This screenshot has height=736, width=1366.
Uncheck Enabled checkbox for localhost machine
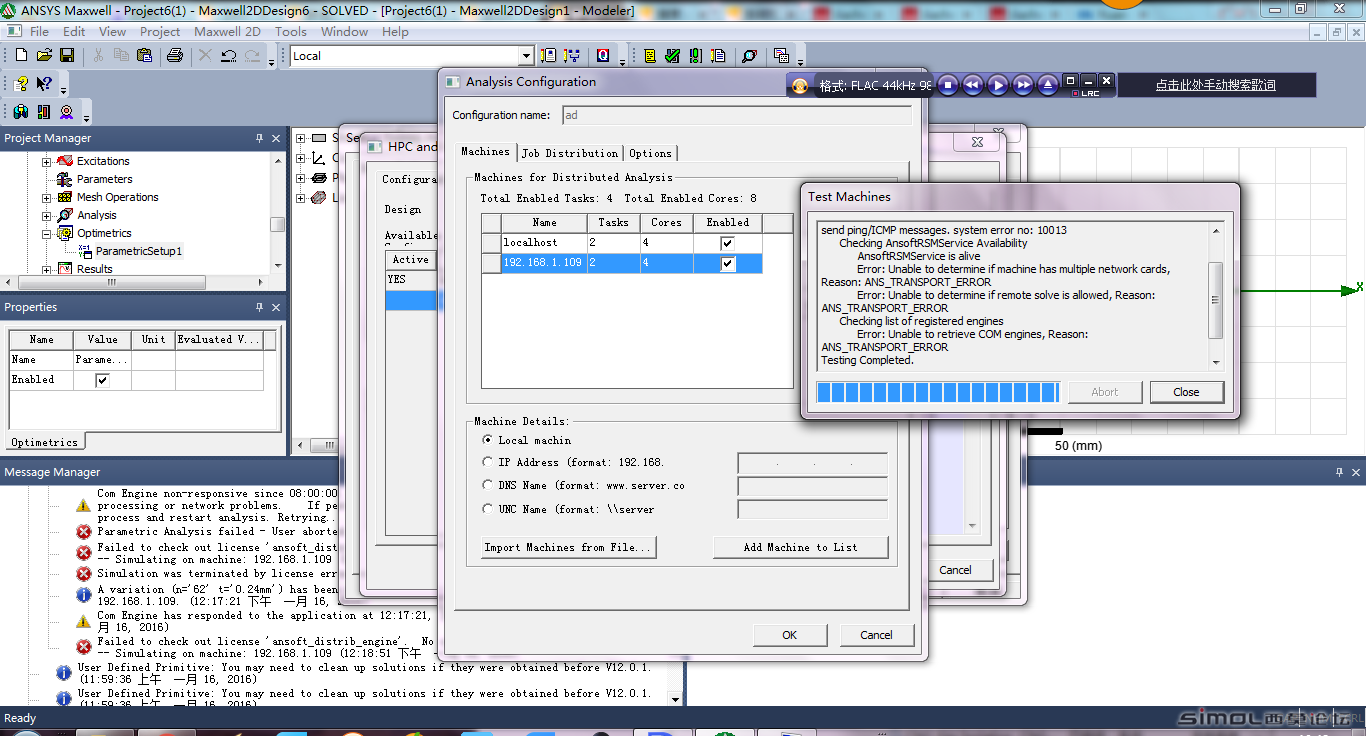[727, 243]
